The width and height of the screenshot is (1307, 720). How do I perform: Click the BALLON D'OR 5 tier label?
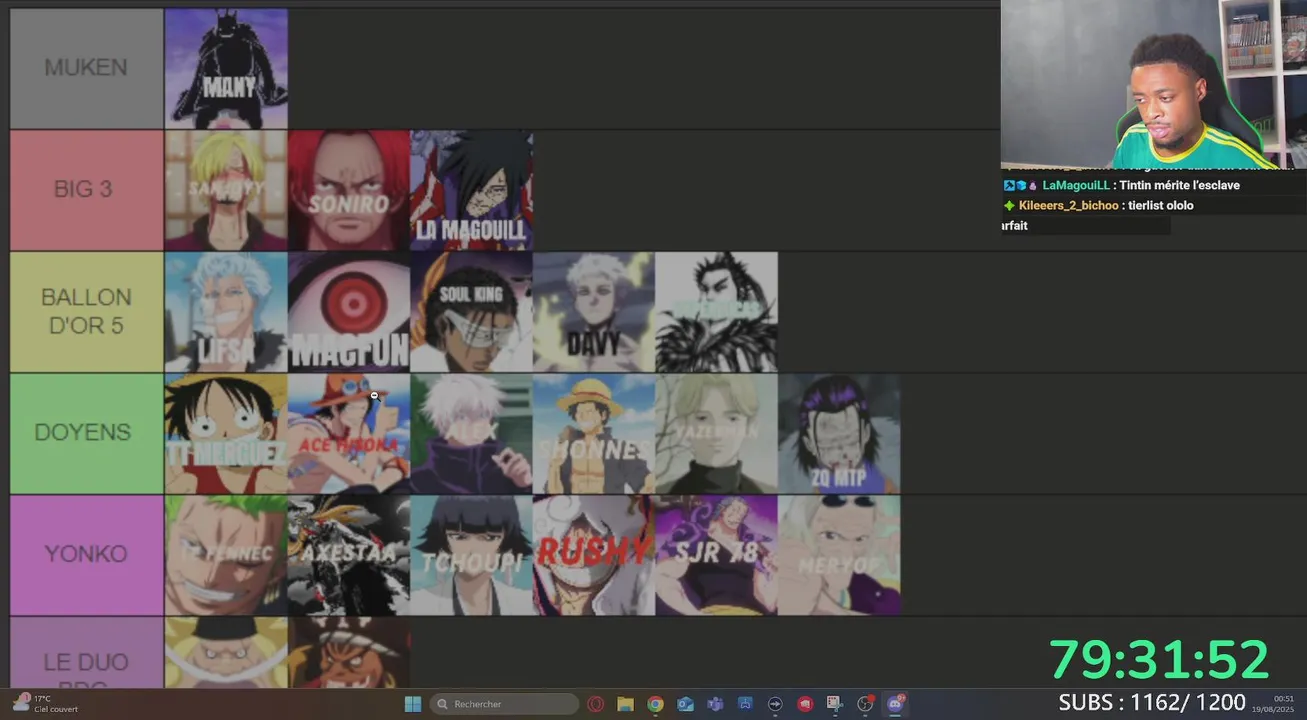(x=86, y=312)
